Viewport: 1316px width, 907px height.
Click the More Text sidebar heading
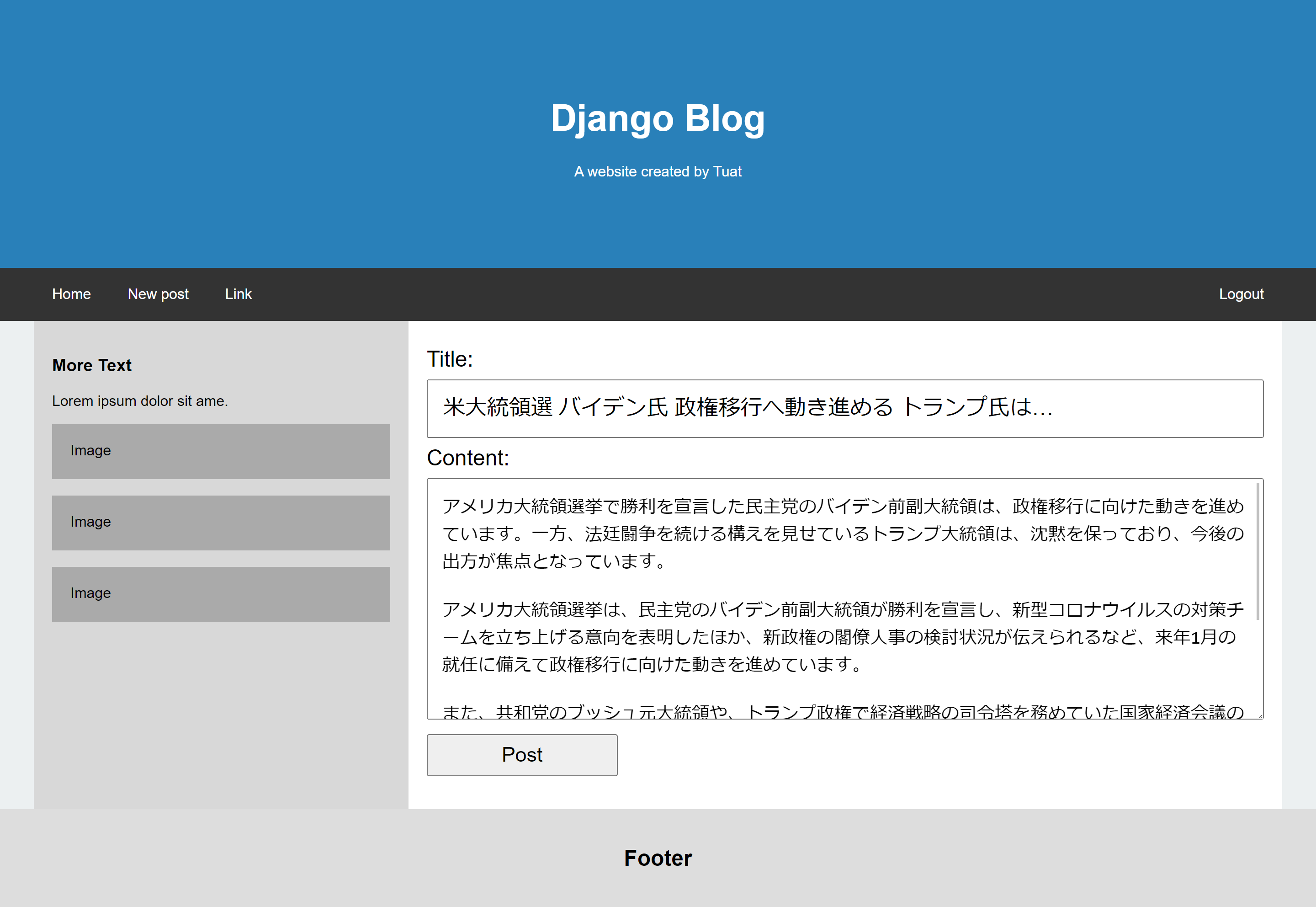91,365
